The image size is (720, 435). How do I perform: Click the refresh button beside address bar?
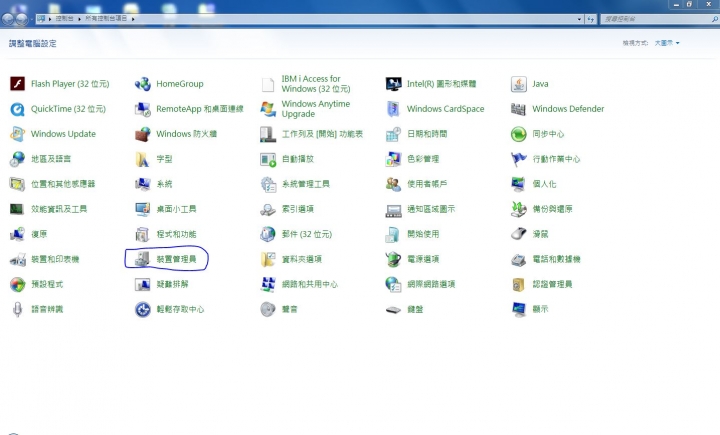(x=591, y=19)
